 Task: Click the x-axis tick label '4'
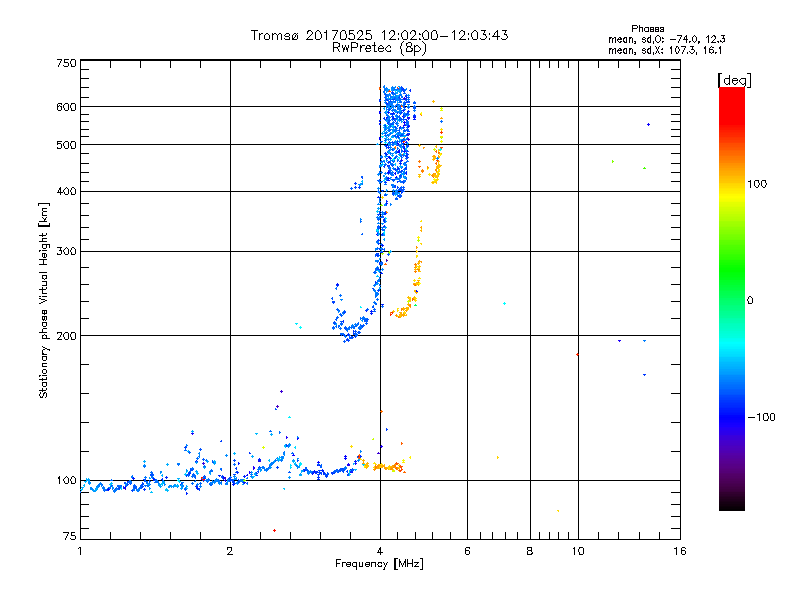point(380,551)
